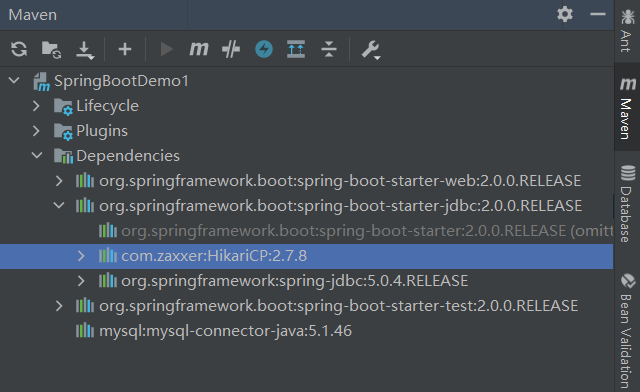The height and width of the screenshot is (392, 640).
Task: Select com.zaxxer:HikariCP:2.7.8 row
Action: point(307,256)
